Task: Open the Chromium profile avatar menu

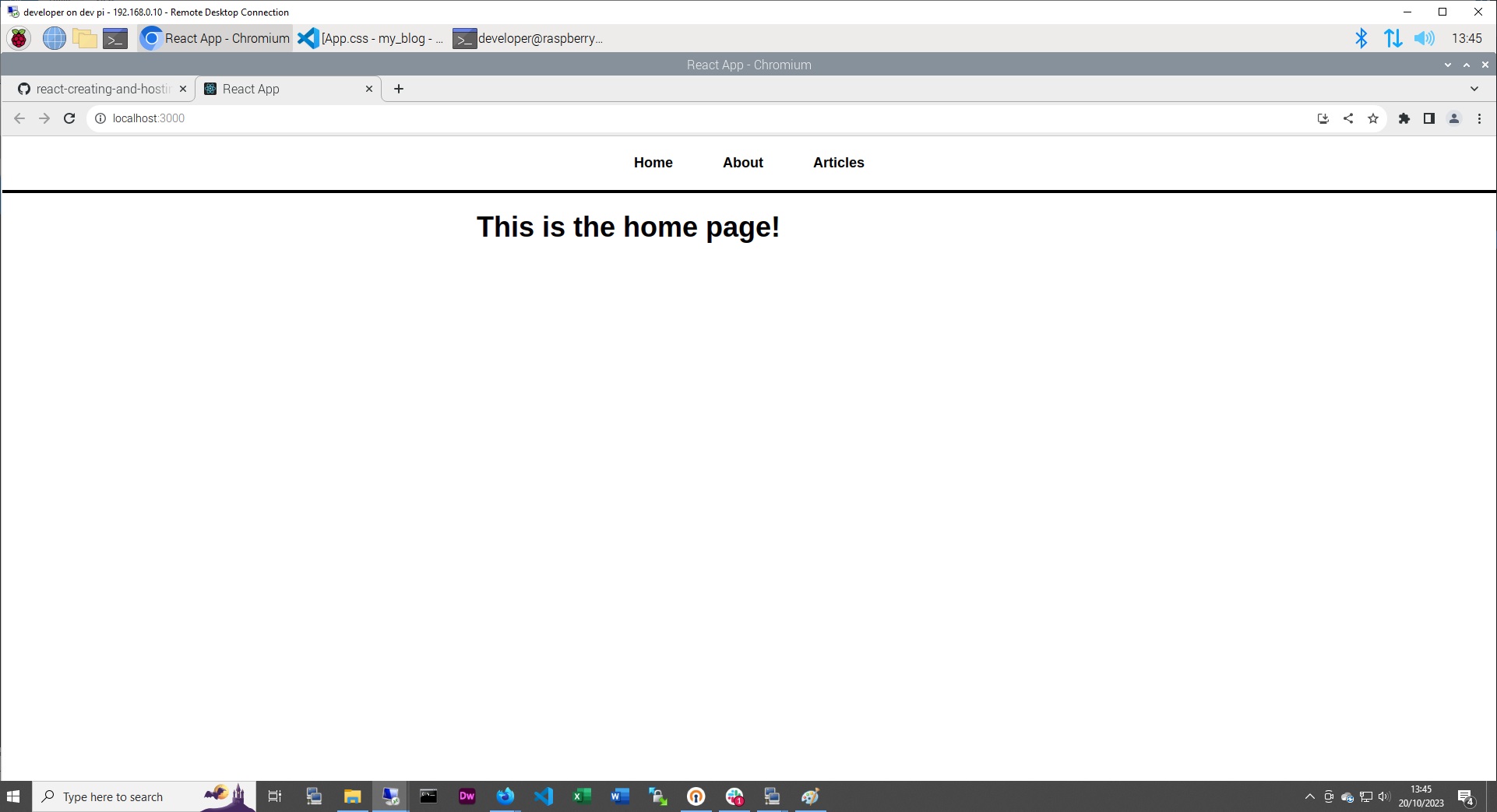Action: pos(1453,118)
